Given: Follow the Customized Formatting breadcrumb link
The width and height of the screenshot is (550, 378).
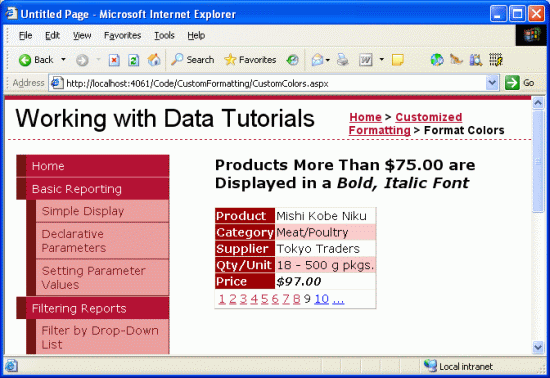Looking at the screenshot, I should 405,123.
